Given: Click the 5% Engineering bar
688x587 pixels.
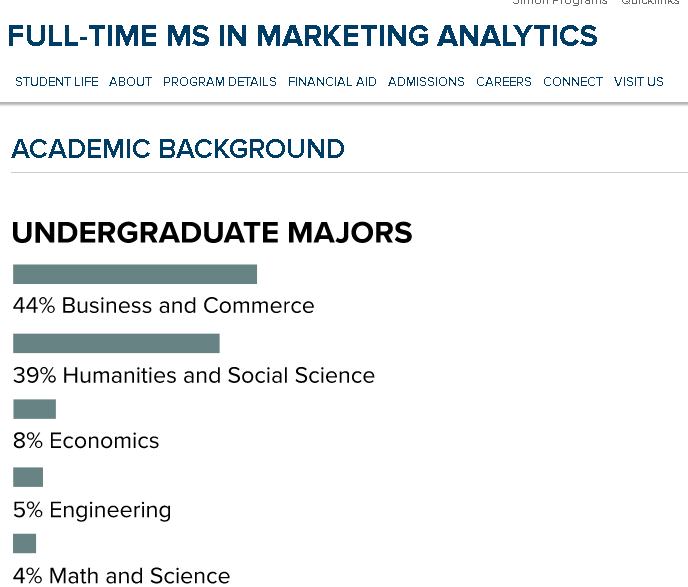Looking at the screenshot, I should [x=28, y=477].
